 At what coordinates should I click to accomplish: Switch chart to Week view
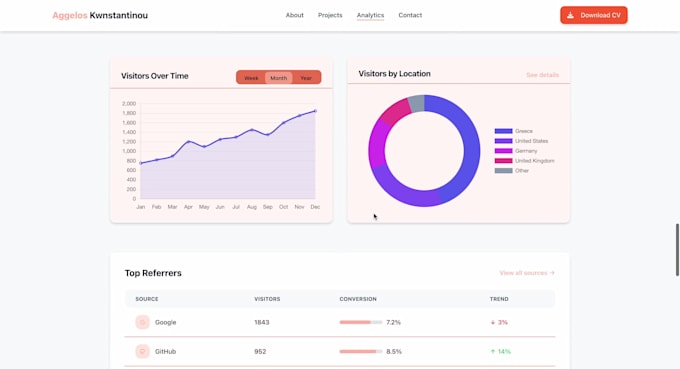pyautogui.click(x=251, y=78)
